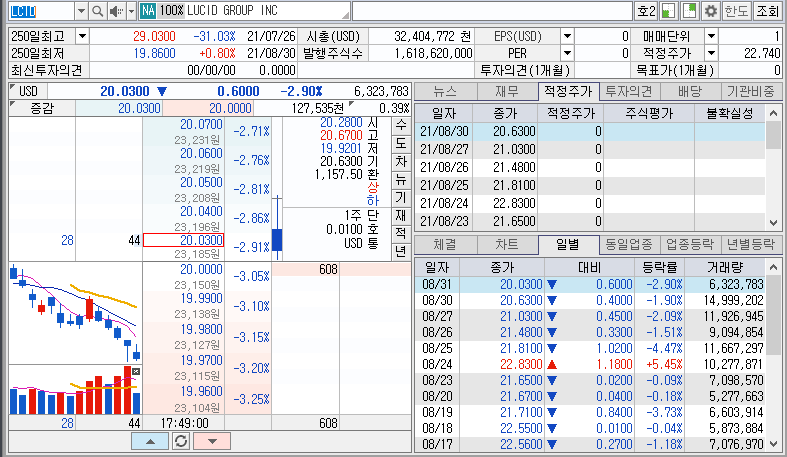Image resolution: width=787 pixels, height=457 pixels.
Task: Open the 매매단위 field dropdown
Action: tap(711, 36)
